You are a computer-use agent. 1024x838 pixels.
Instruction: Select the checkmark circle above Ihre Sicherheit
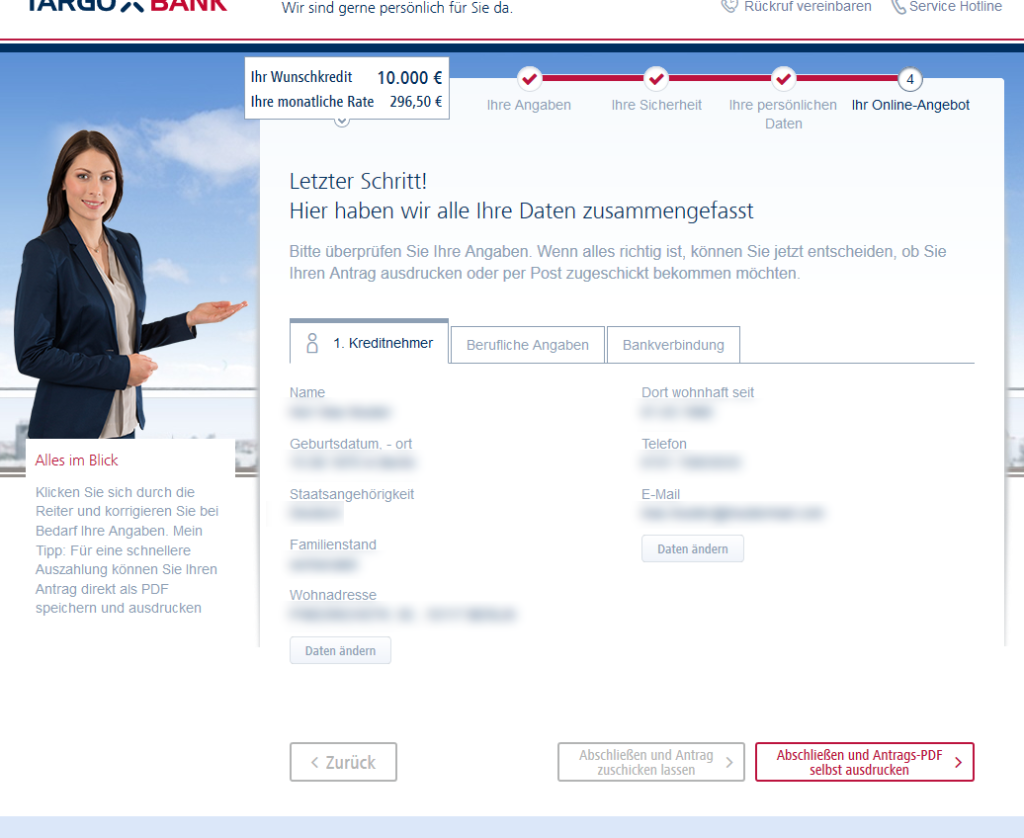(x=656, y=78)
